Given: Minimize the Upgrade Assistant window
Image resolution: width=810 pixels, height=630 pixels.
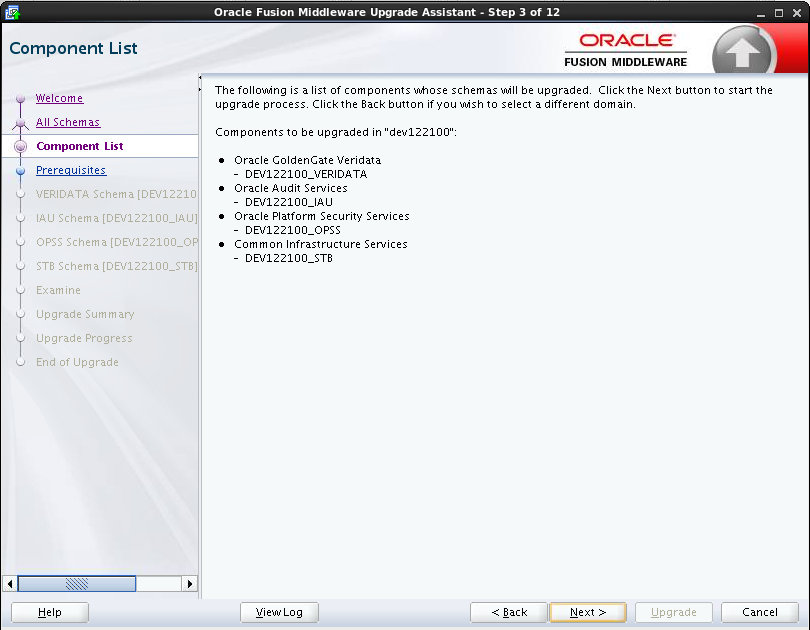Looking at the screenshot, I should pyautogui.click(x=760, y=13).
